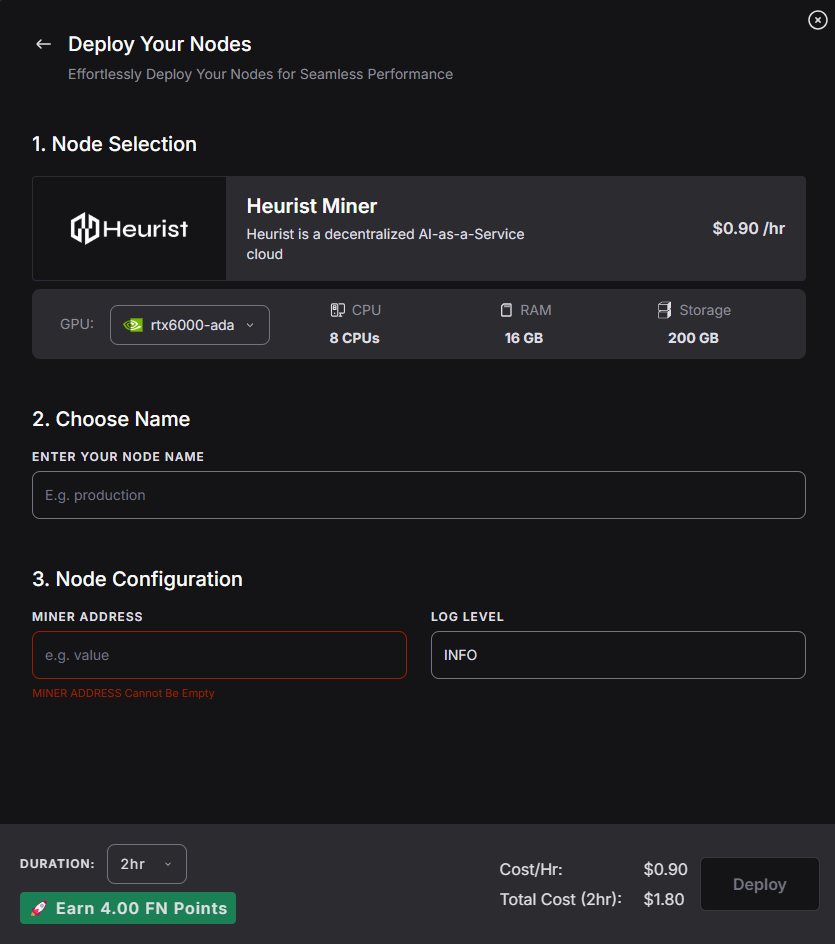Image resolution: width=835 pixels, height=944 pixels.
Task: Click the Heurist decentralized AI-as-a-Service description
Action: point(385,244)
